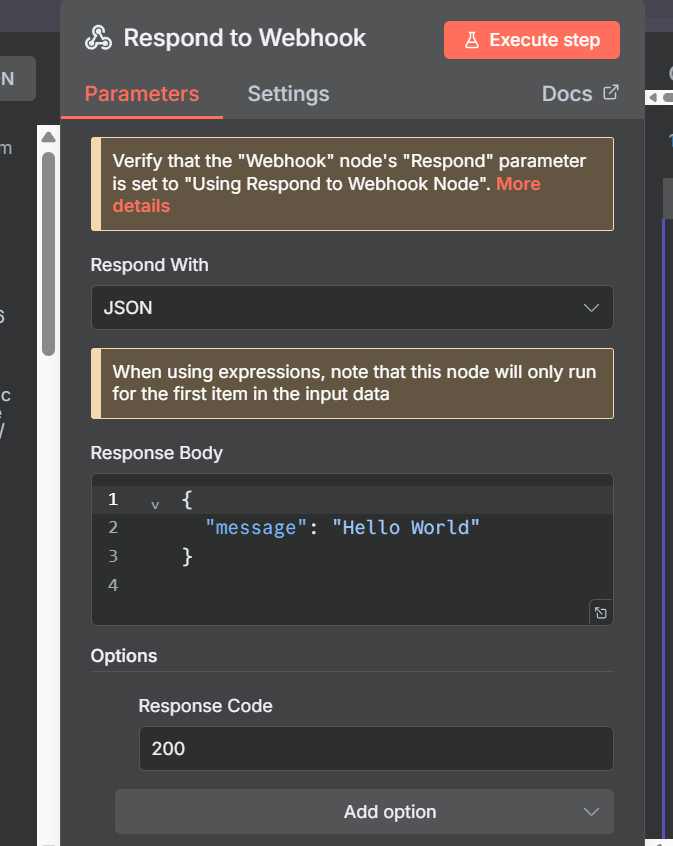Viewport: 673px width, 846px height.
Task: Click the left panel vertical scrollbar thumb
Action: 48,250
